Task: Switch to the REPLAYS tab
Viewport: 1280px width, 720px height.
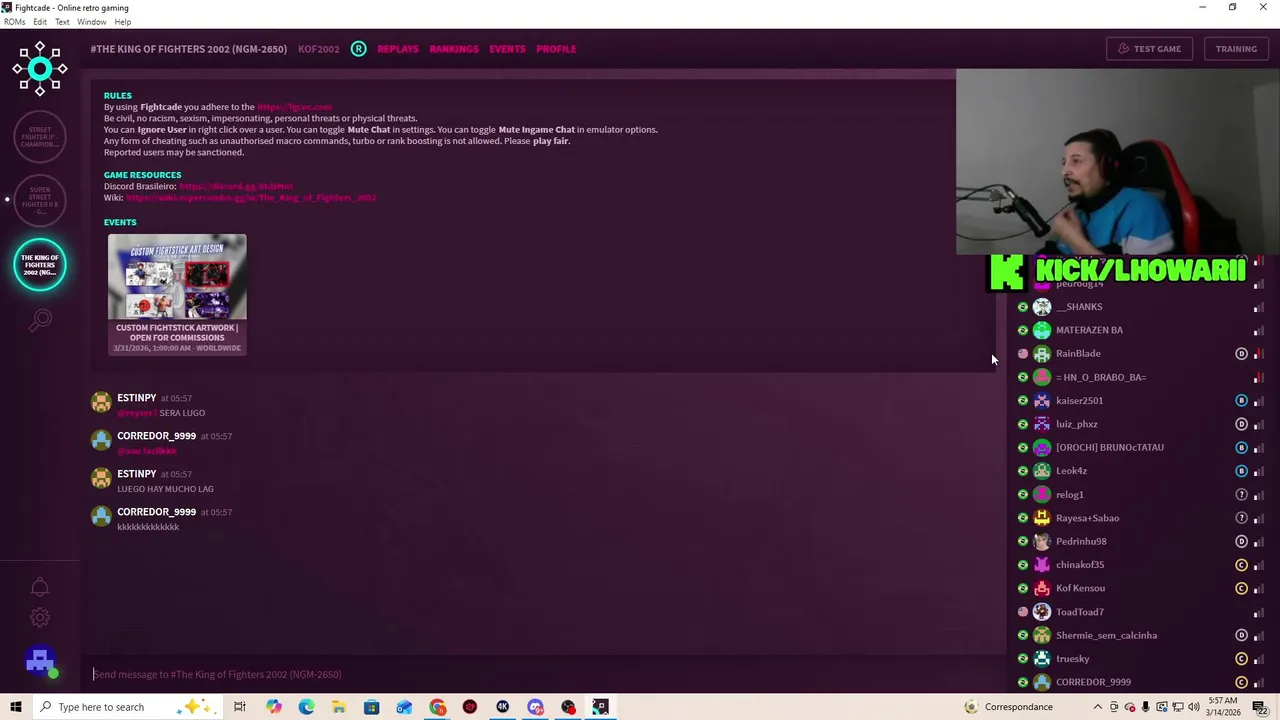Action: (398, 48)
